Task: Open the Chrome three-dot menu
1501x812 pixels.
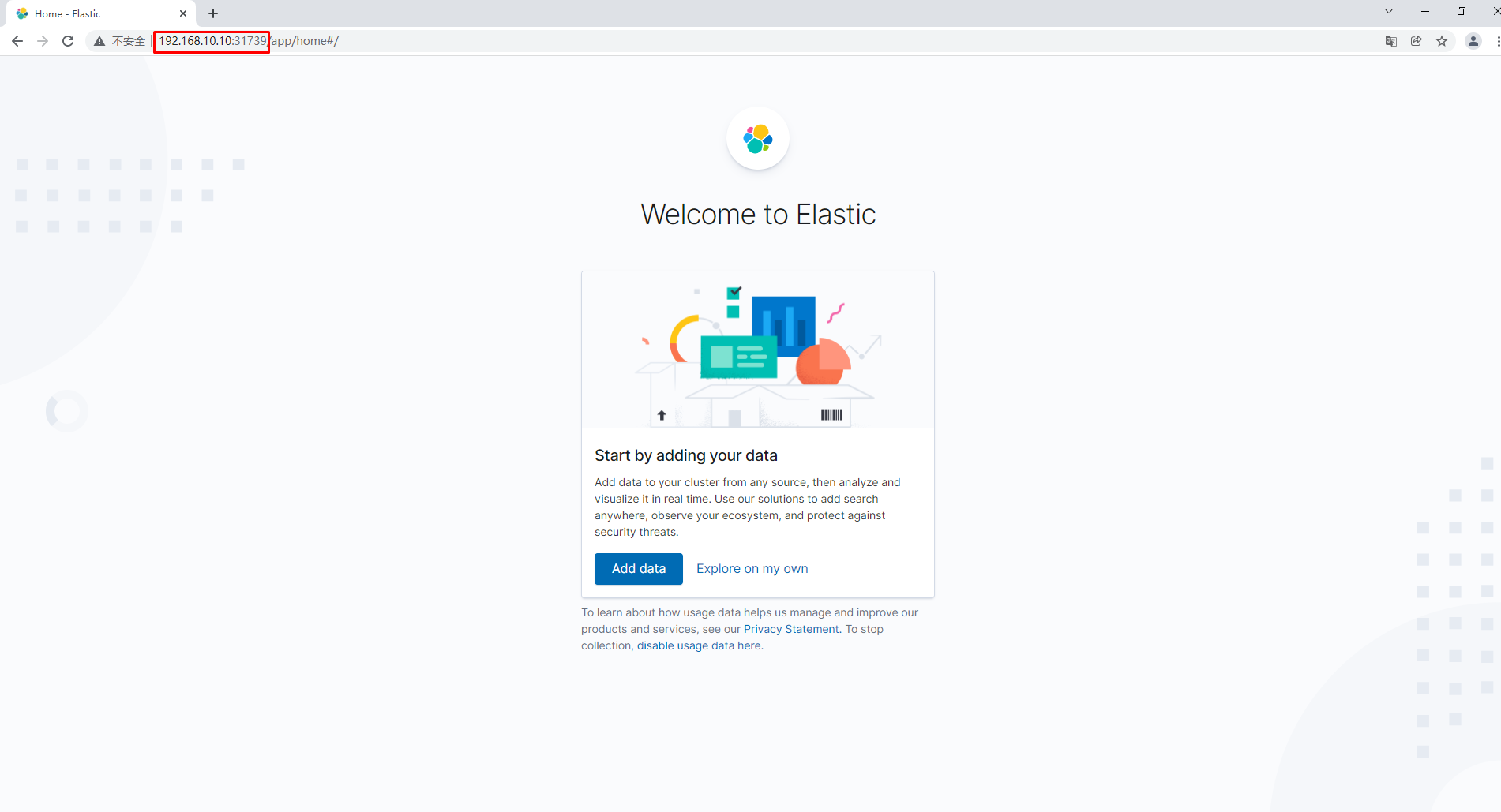Action: pos(1497,41)
